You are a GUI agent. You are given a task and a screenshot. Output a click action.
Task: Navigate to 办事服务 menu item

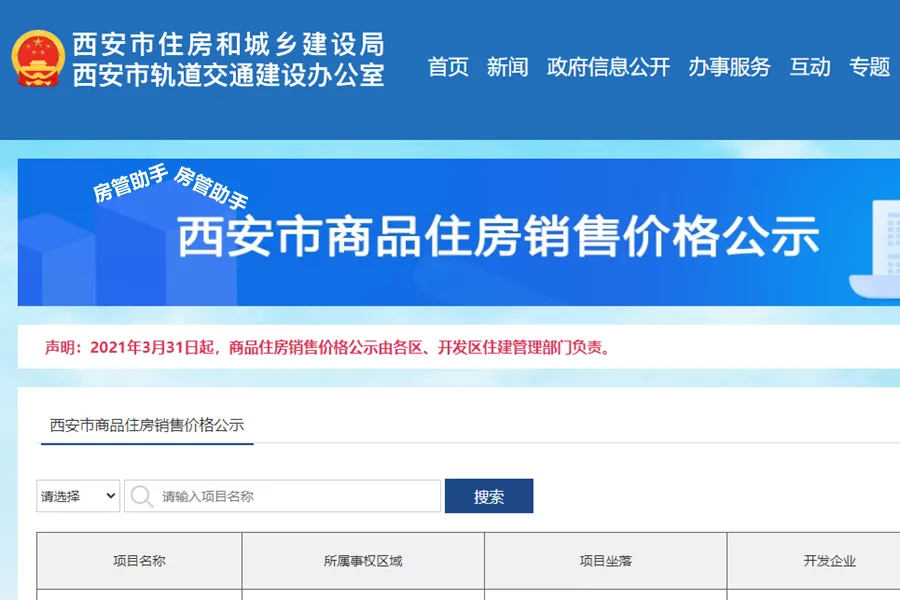pos(730,68)
